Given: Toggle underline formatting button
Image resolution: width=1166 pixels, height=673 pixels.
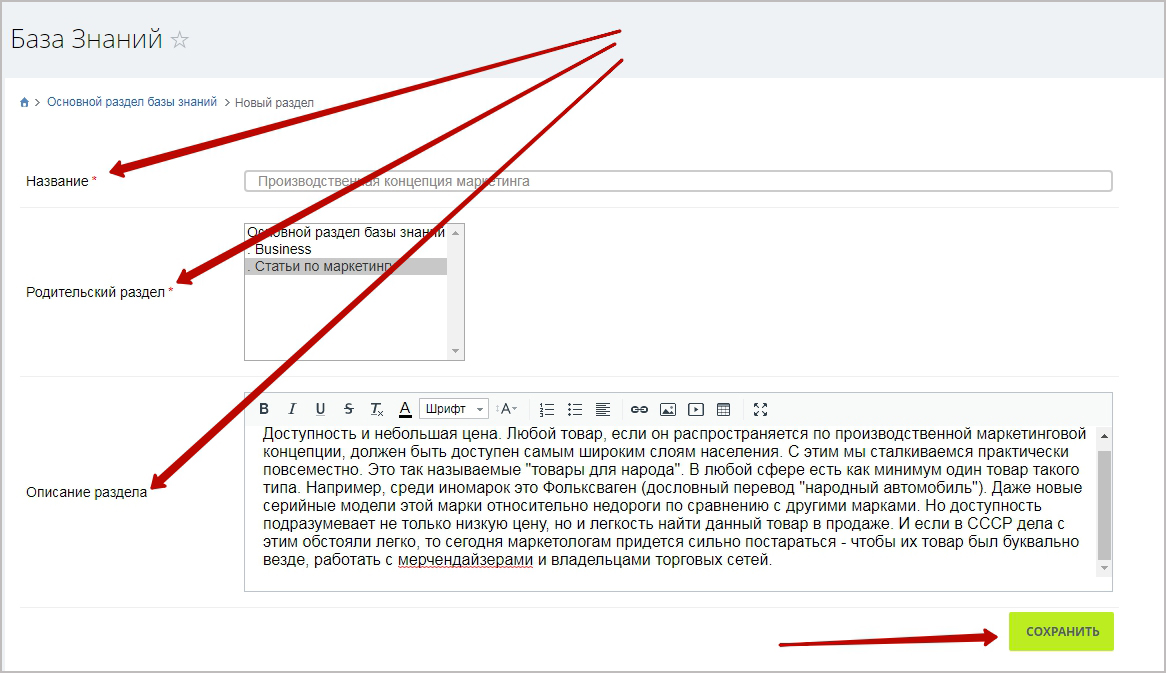Looking at the screenshot, I should [320, 409].
